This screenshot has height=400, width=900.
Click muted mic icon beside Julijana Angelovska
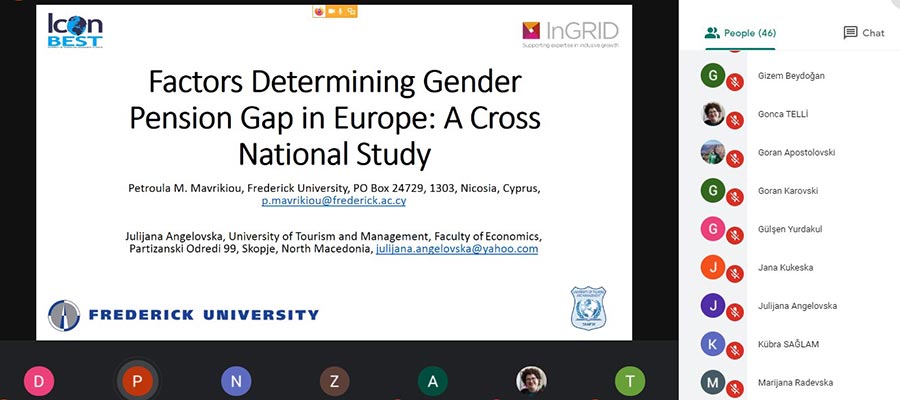tap(735, 310)
